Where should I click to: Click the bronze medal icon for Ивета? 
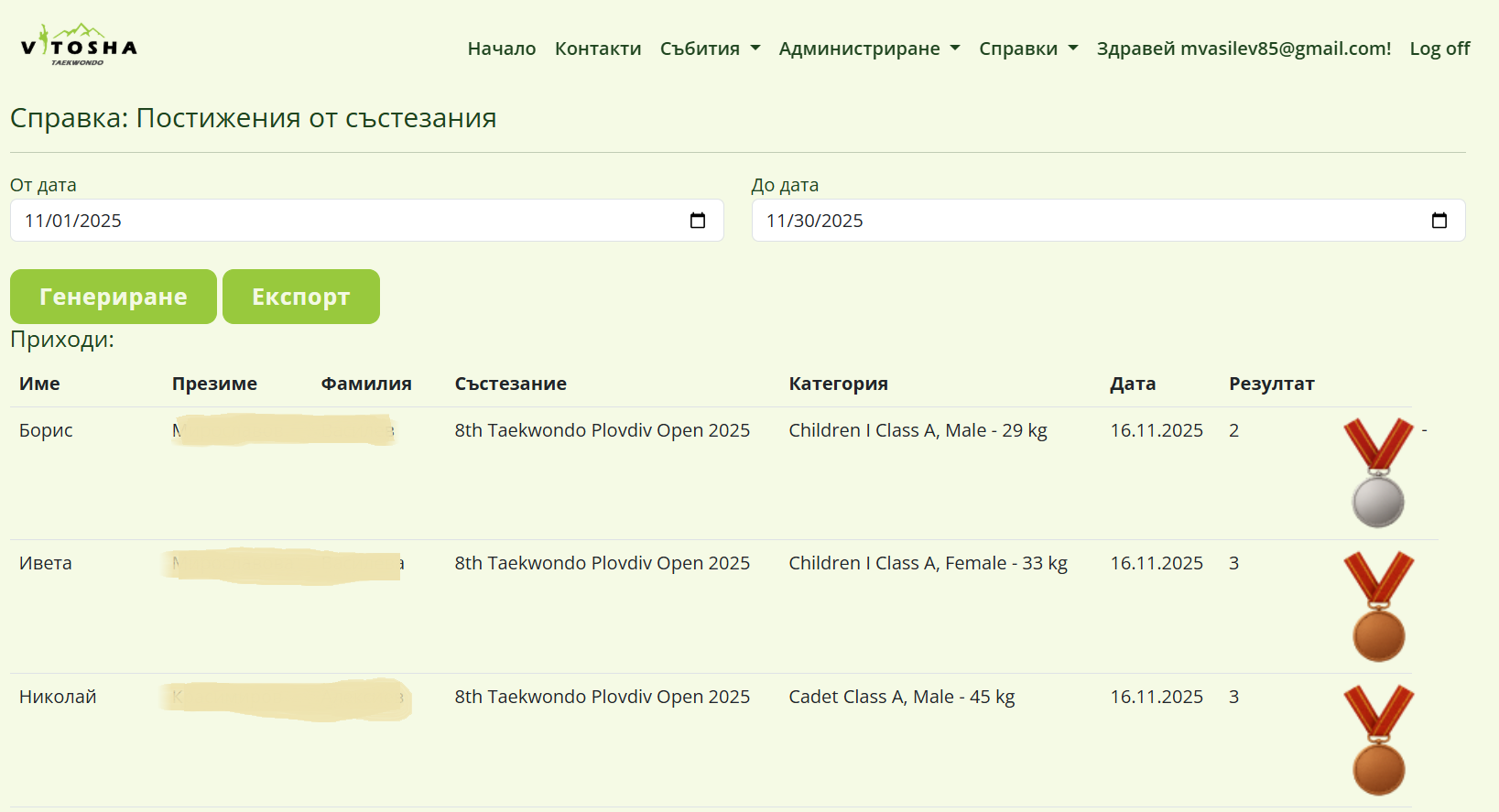1378,606
